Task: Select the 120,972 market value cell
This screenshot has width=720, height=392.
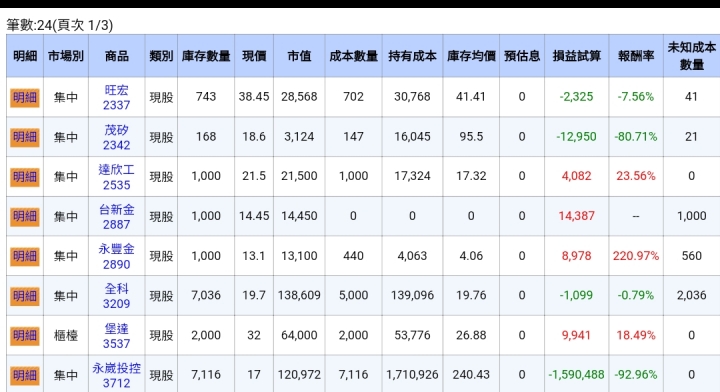Action: tap(299, 375)
